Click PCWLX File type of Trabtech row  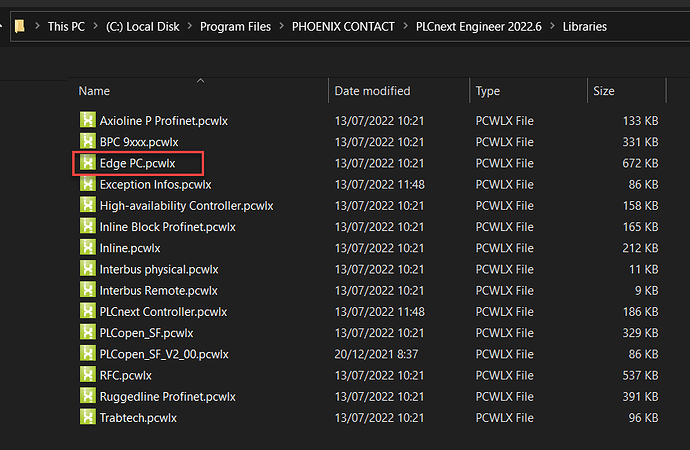504,417
